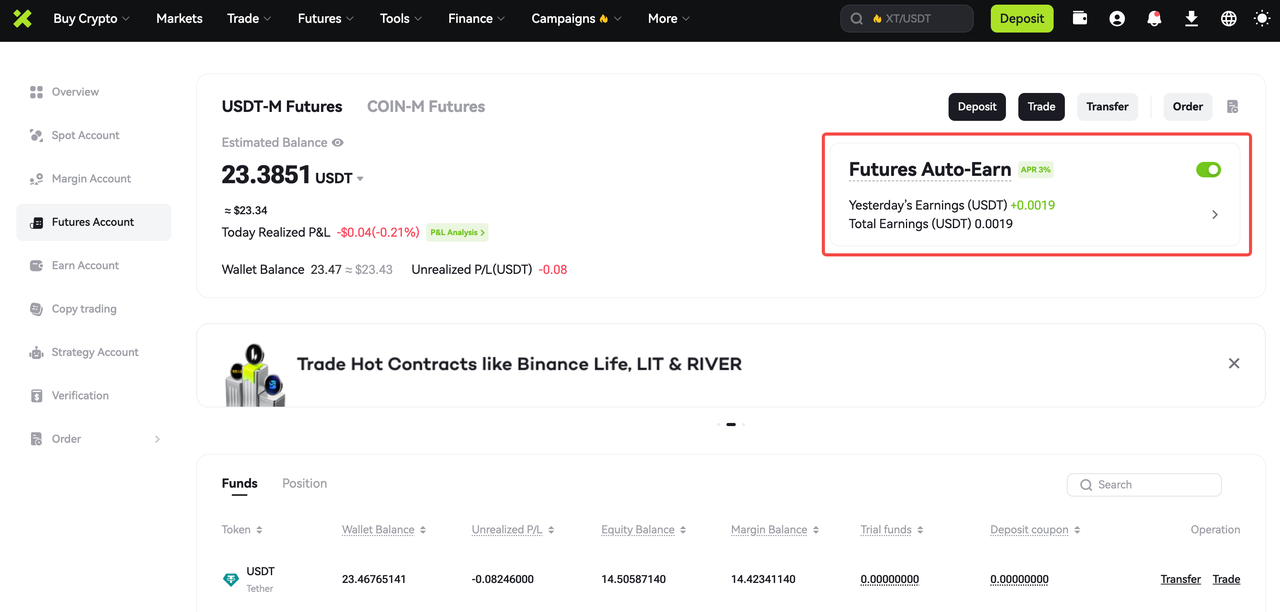Viewport: 1280px width, 612px height.
Task: Open the Buy Crypto dropdown
Action: 91,19
